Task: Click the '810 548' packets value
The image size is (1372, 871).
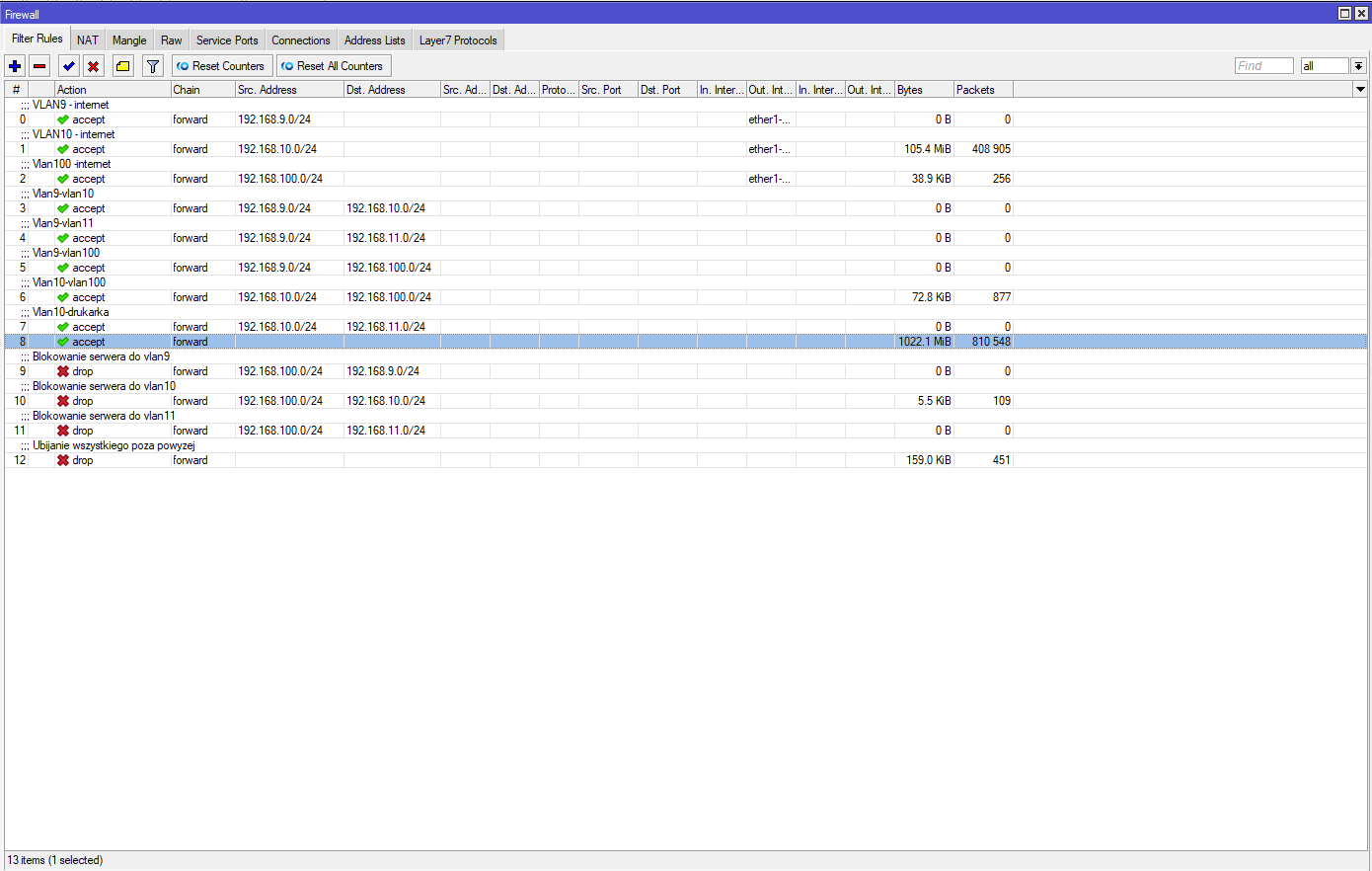Action: pos(991,342)
